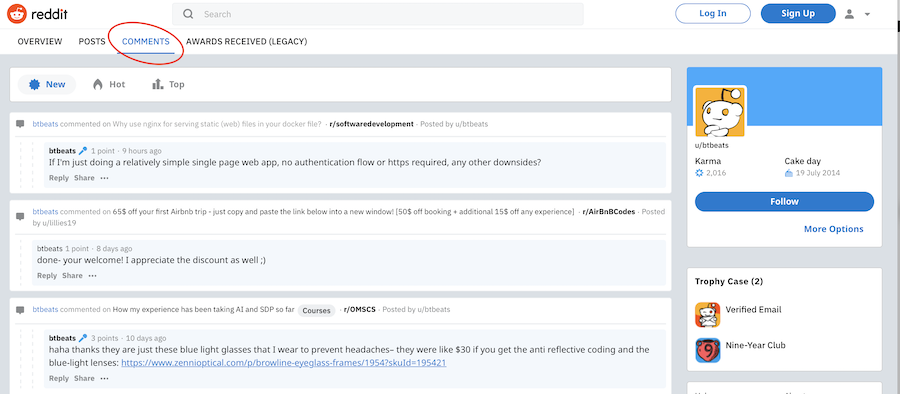Switch to the Posts tab
The image size is (900, 394).
coord(92,41)
